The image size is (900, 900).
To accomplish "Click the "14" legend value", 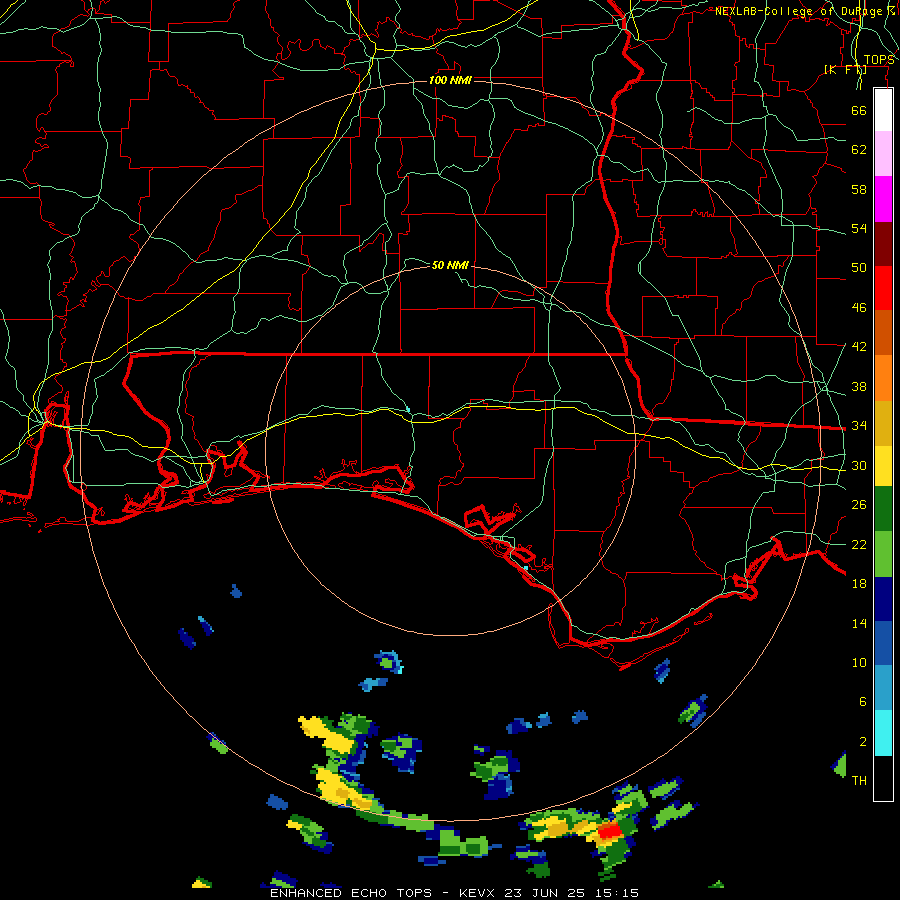I will click(859, 623).
